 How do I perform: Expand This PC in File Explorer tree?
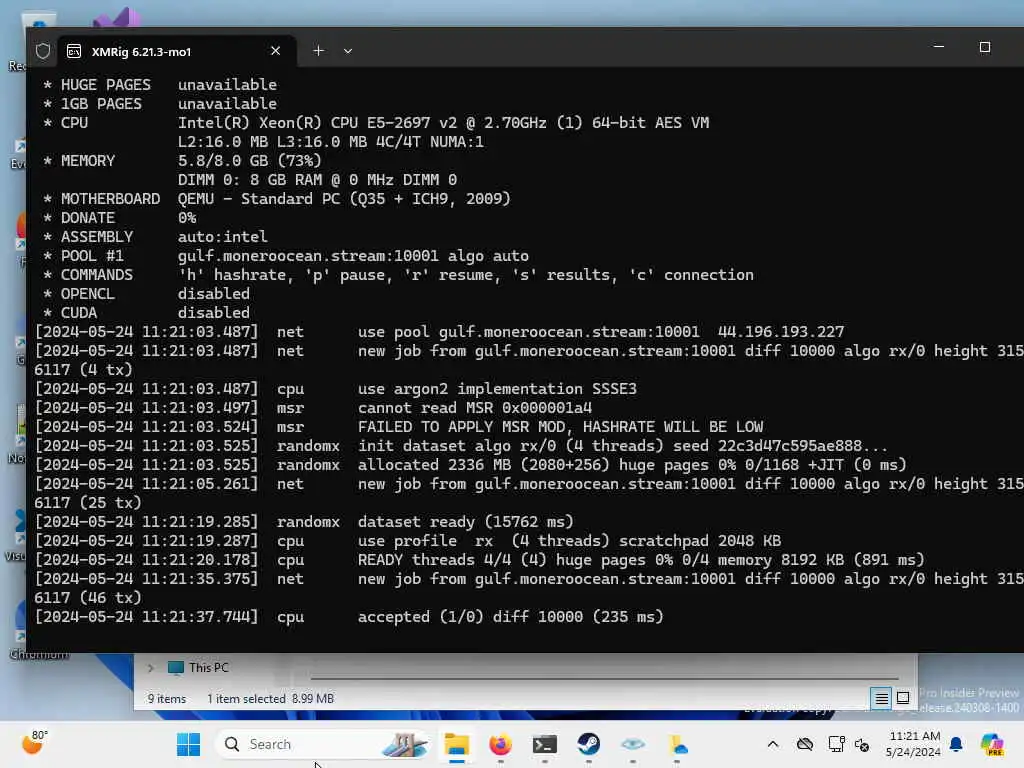[151, 667]
